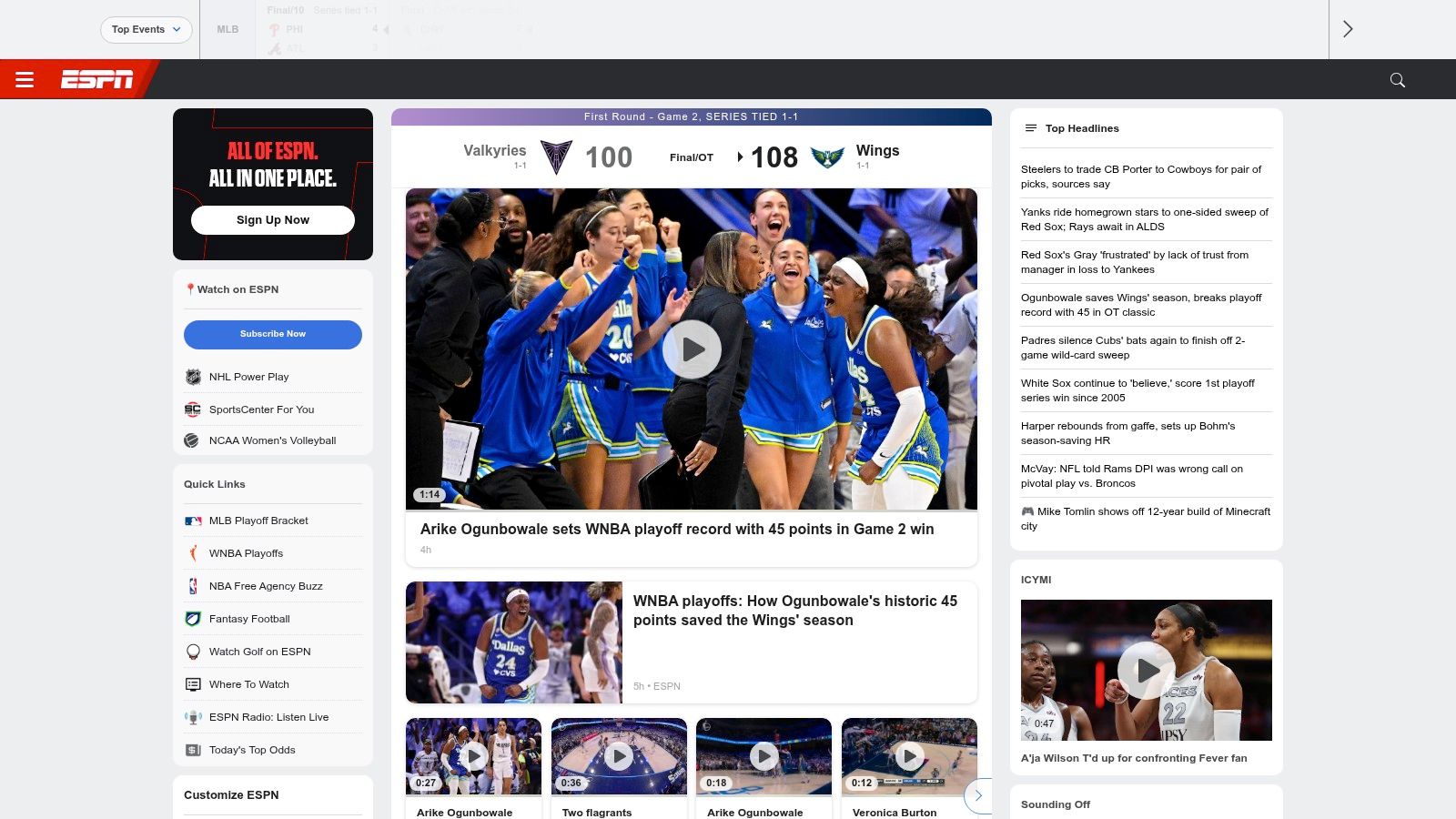This screenshot has height=819, width=1456.
Task: Click the ESPN Radio microphone icon
Action: [x=193, y=717]
